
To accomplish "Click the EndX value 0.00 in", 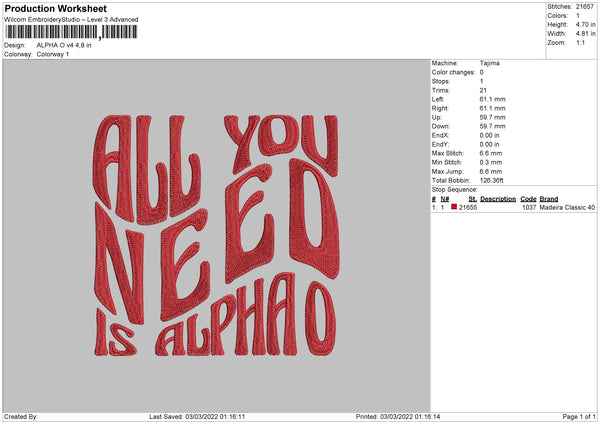I will tap(489, 135).
